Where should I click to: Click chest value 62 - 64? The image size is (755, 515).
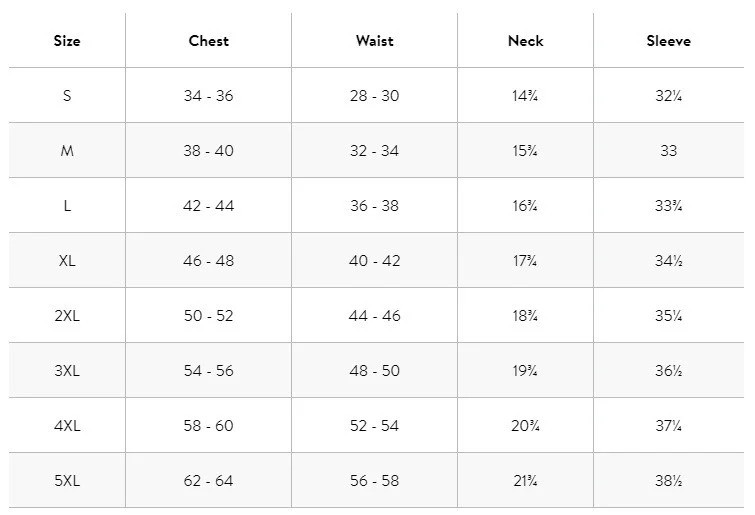(208, 481)
